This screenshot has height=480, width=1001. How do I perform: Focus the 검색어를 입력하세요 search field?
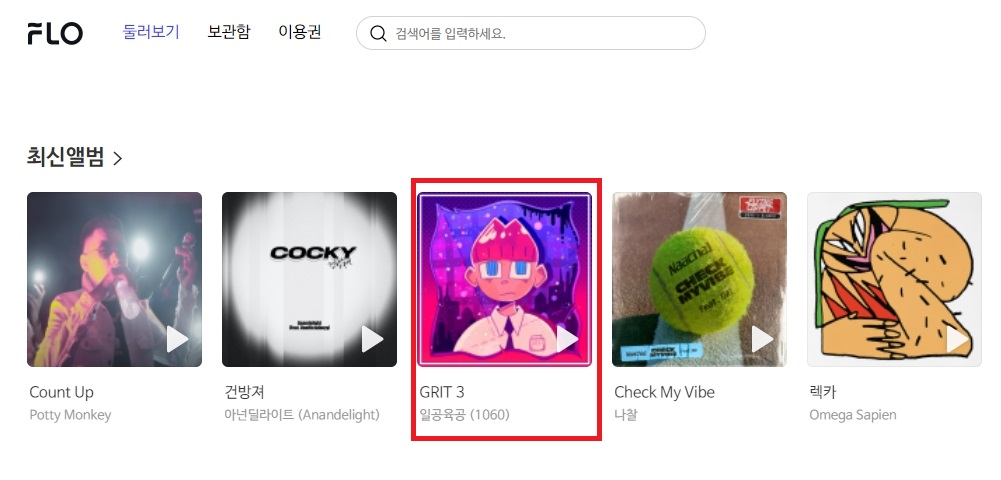(x=531, y=33)
